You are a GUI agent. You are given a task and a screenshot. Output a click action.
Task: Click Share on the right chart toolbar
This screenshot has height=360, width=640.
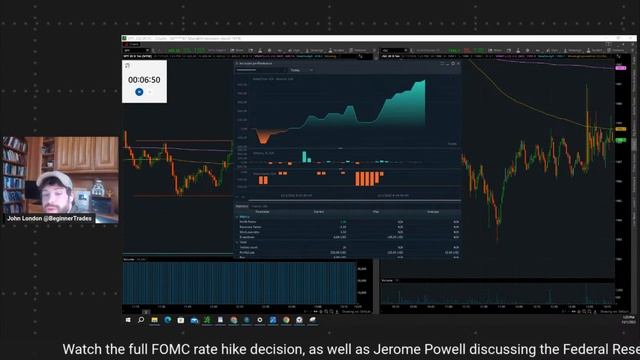(495, 50)
